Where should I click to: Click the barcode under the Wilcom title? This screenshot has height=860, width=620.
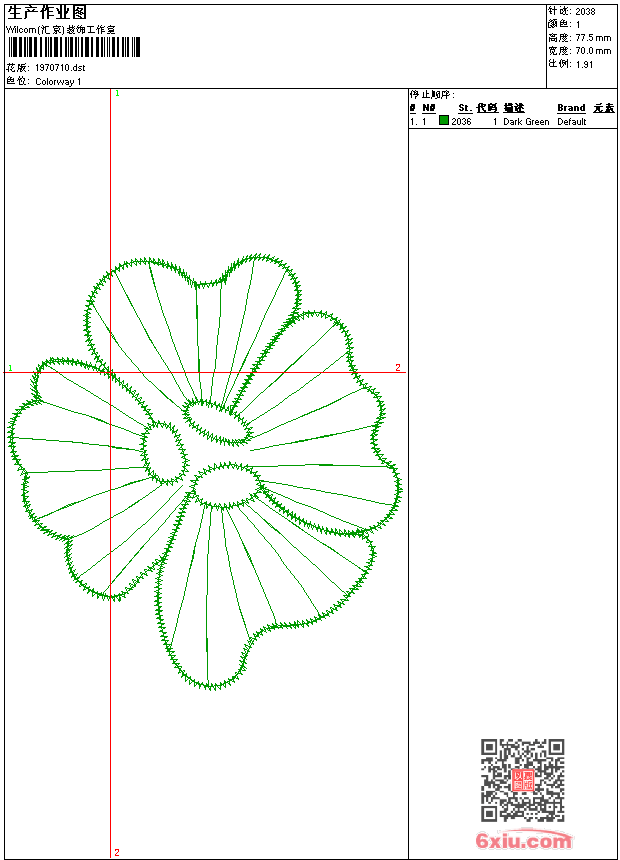74,47
